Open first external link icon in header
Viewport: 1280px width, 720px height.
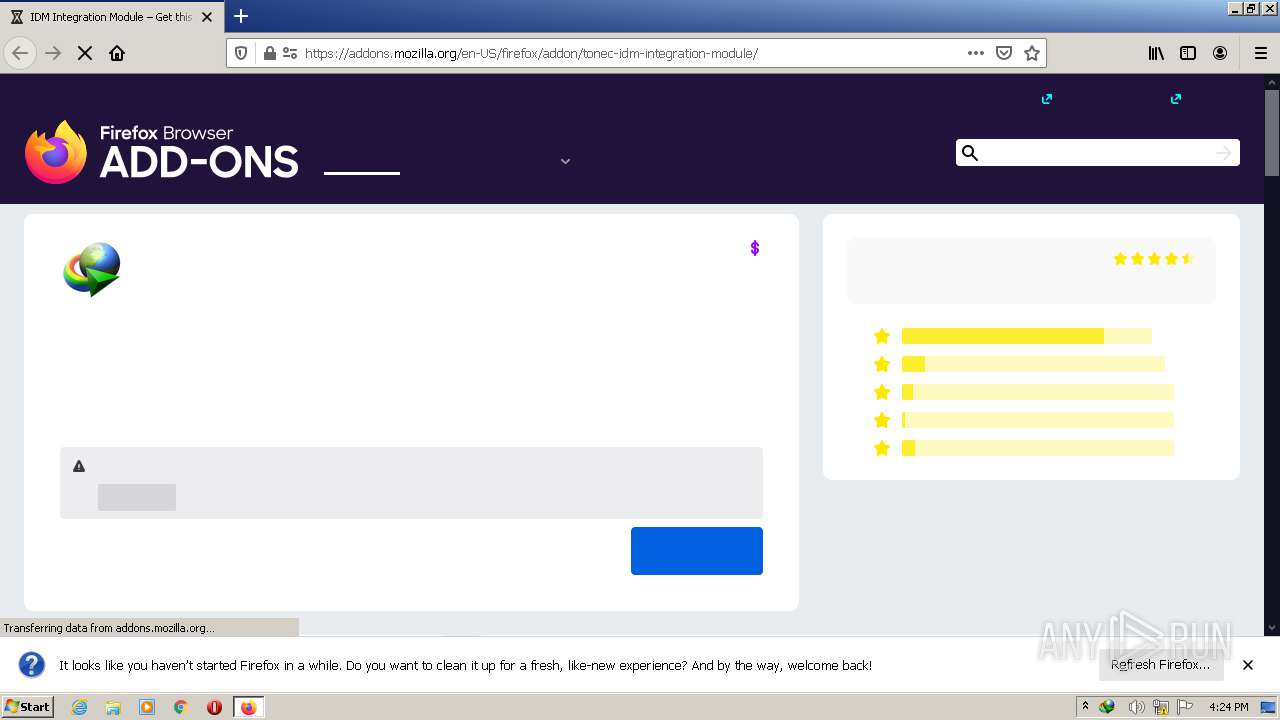(1047, 99)
